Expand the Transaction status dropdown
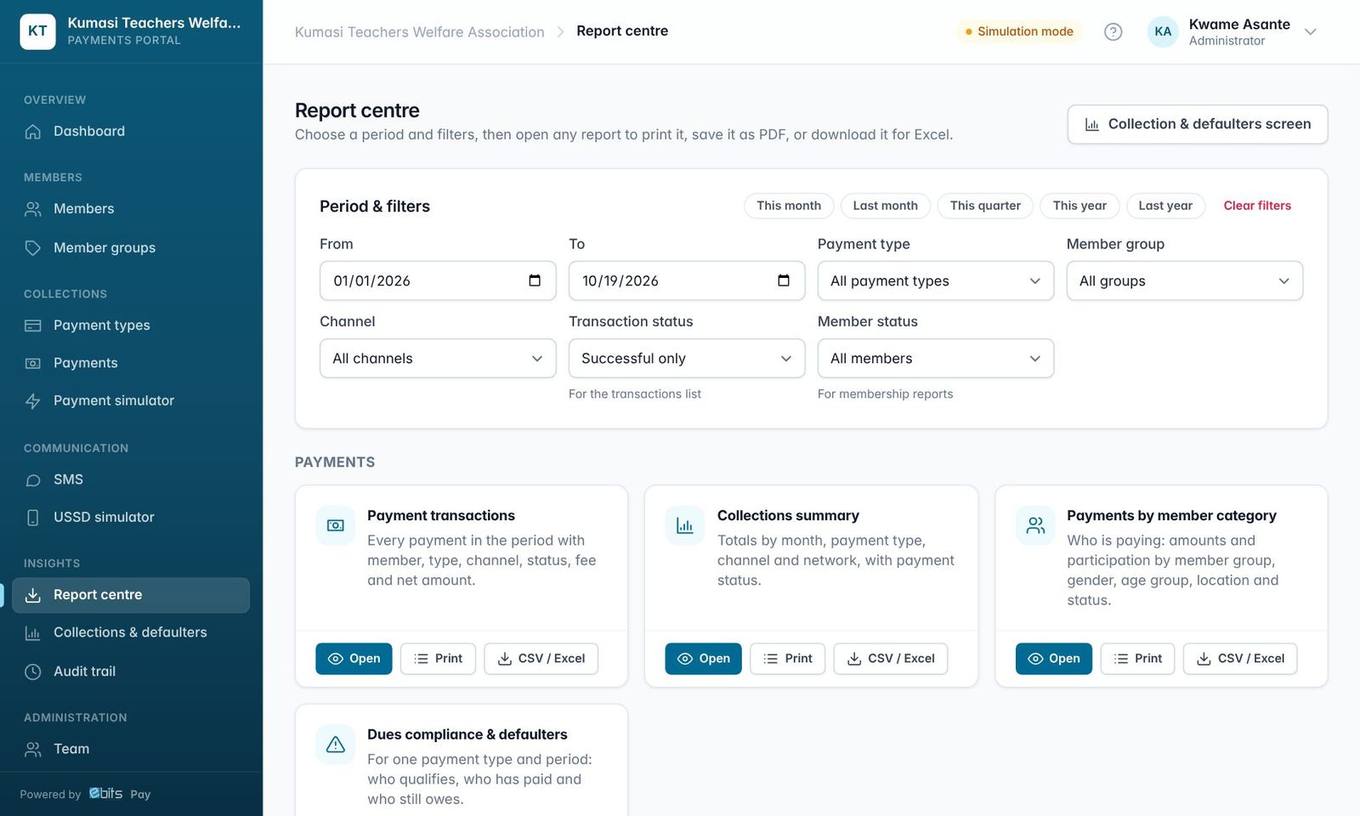This screenshot has height=816, width=1360. 687,358
